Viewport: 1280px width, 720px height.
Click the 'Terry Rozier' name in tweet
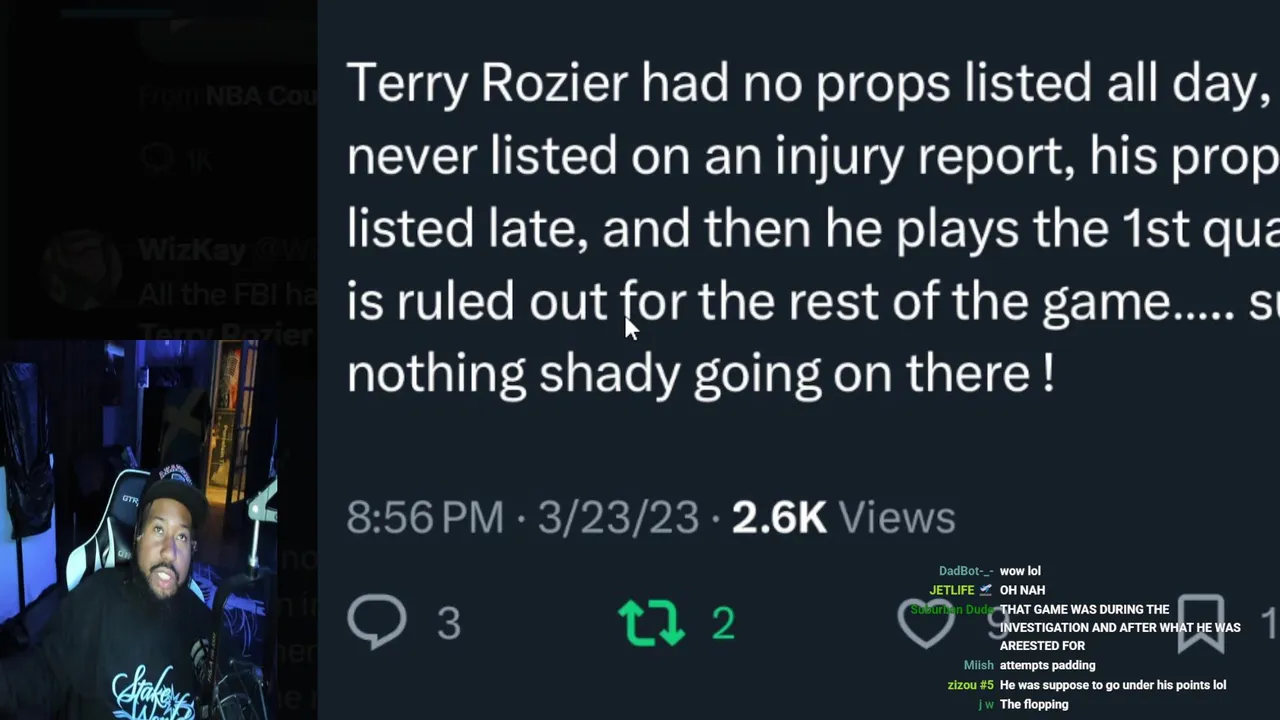487,83
